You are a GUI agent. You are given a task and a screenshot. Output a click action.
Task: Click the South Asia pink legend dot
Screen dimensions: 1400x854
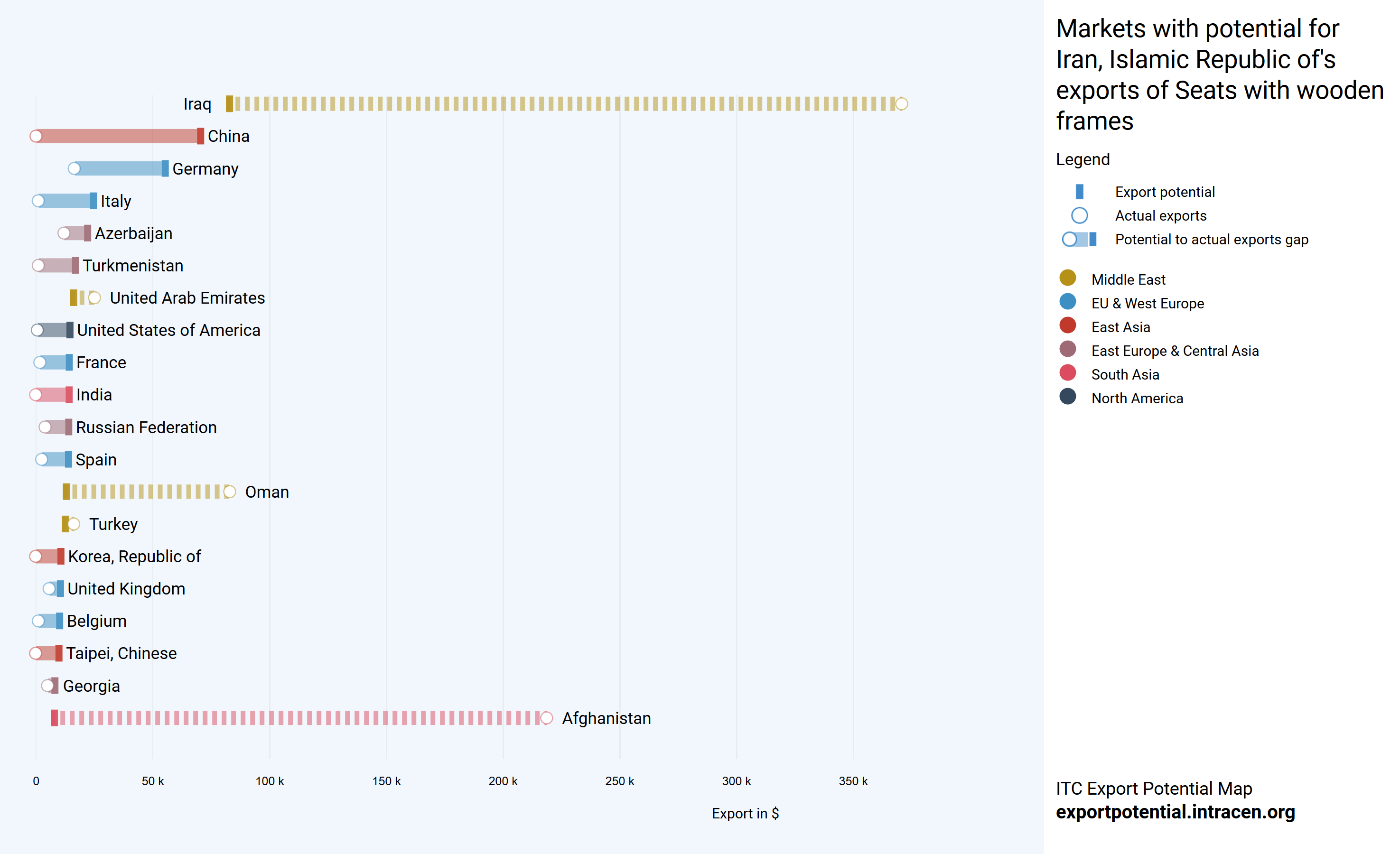pyautogui.click(x=1068, y=373)
